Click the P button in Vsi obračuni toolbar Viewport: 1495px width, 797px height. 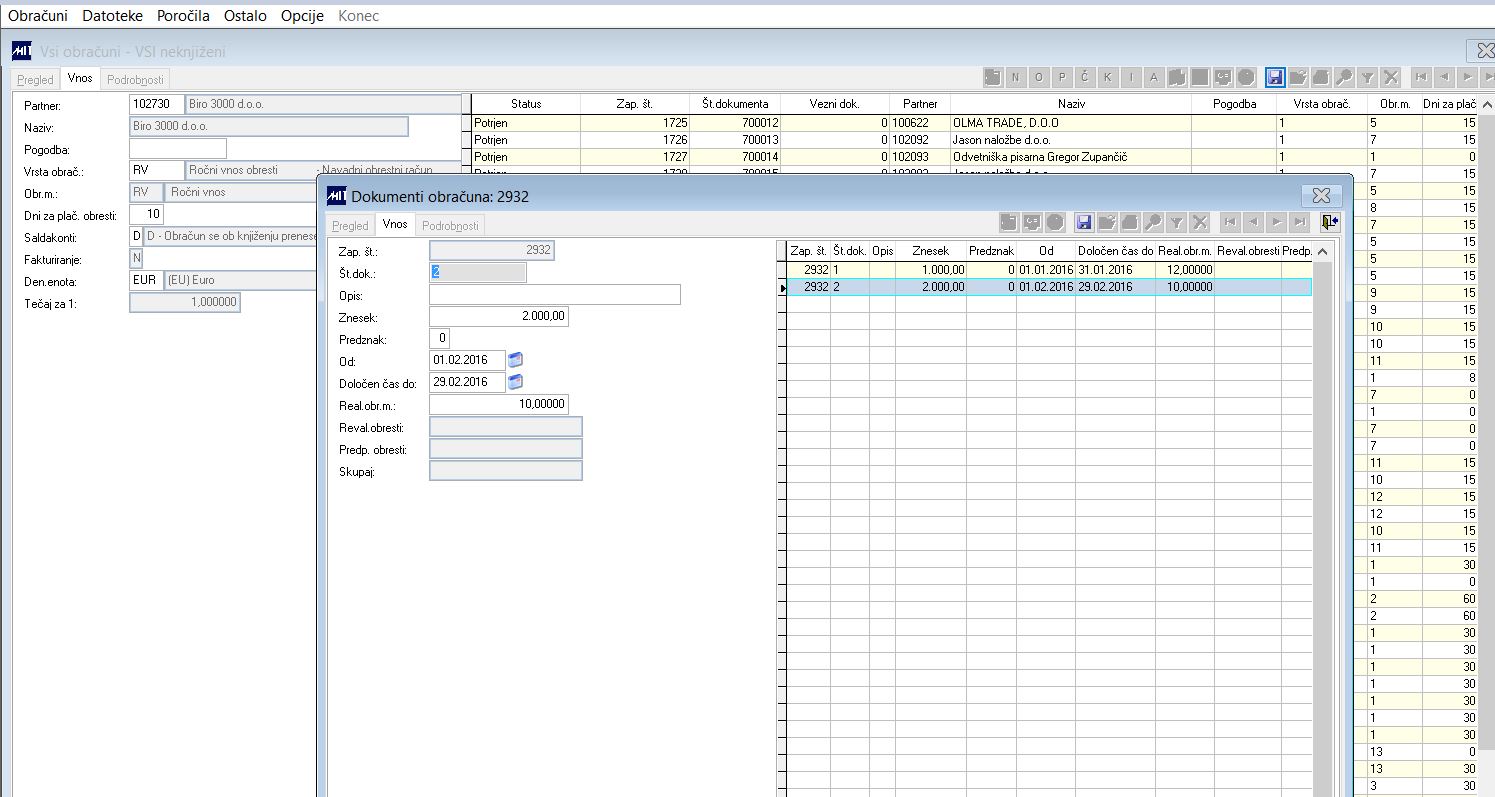point(1062,77)
